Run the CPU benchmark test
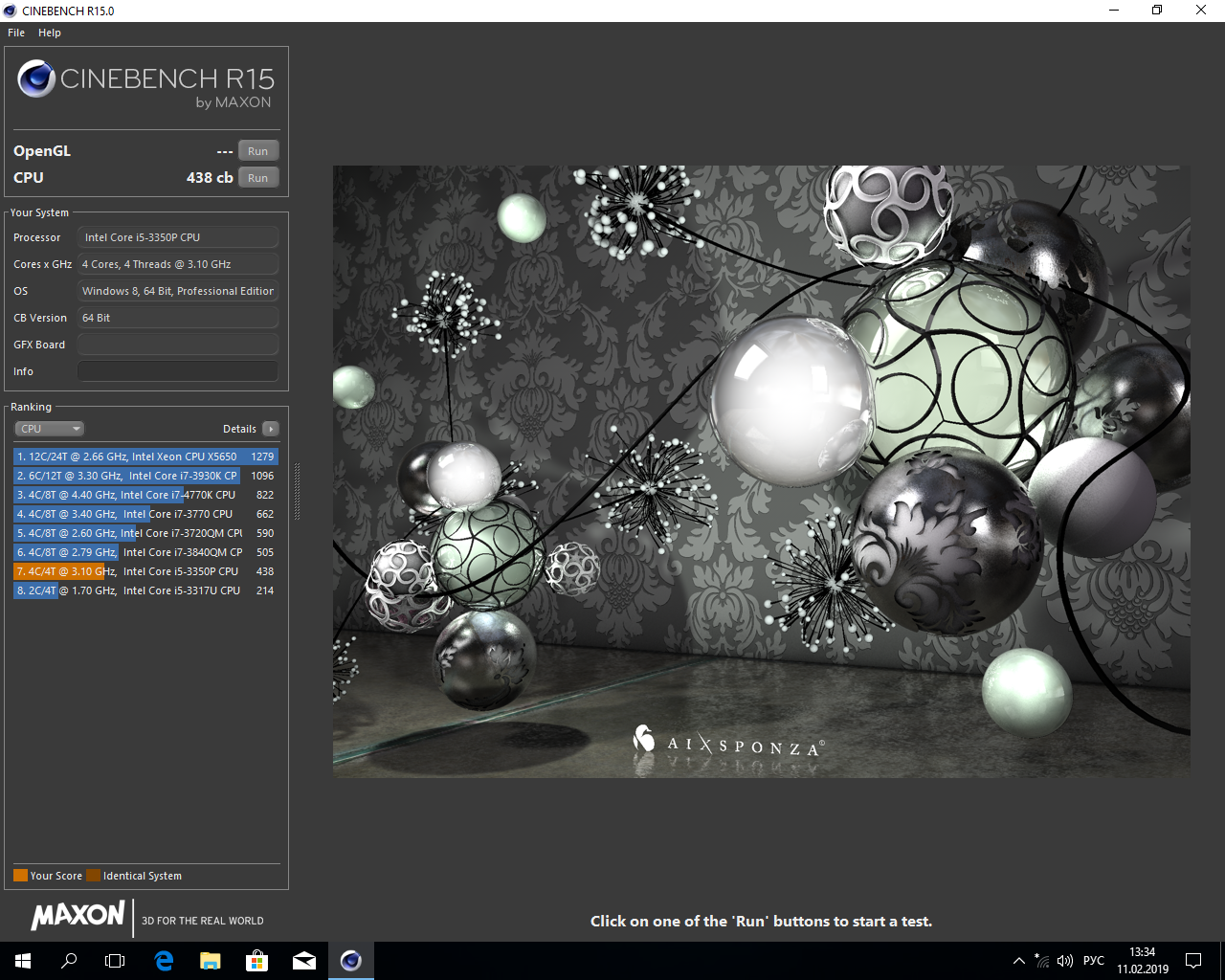The width and height of the screenshot is (1225, 980). (x=258, y=178)
